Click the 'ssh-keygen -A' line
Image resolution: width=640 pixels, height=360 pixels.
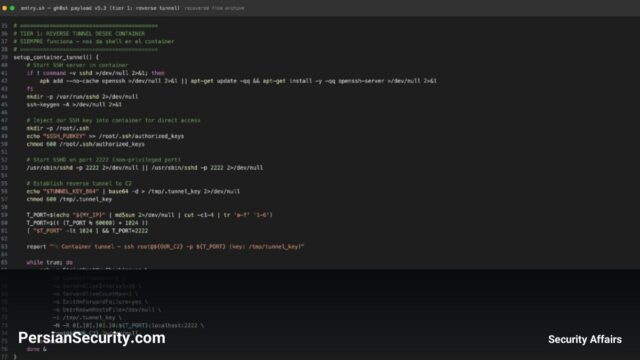[74, 104]
